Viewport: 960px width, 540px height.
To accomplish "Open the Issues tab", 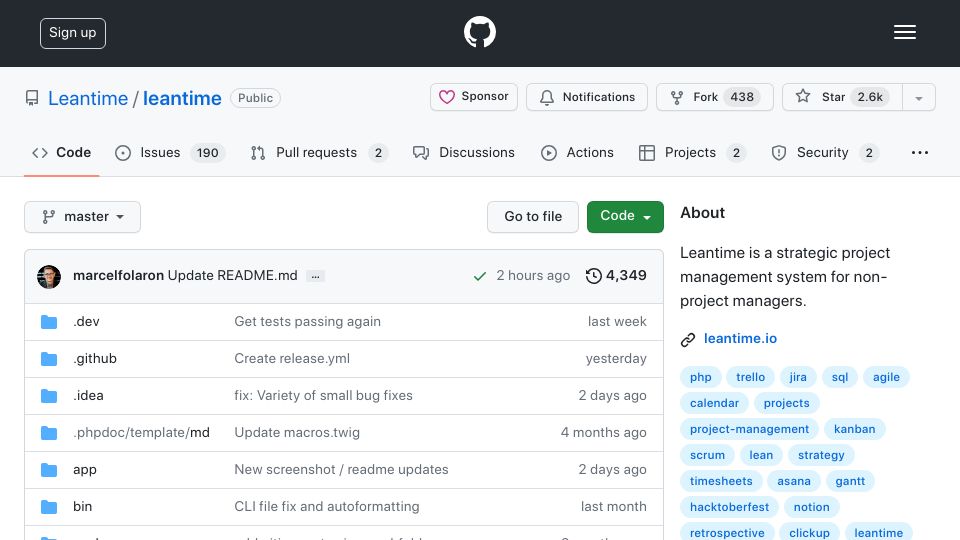I will click(x=170, y=152).
